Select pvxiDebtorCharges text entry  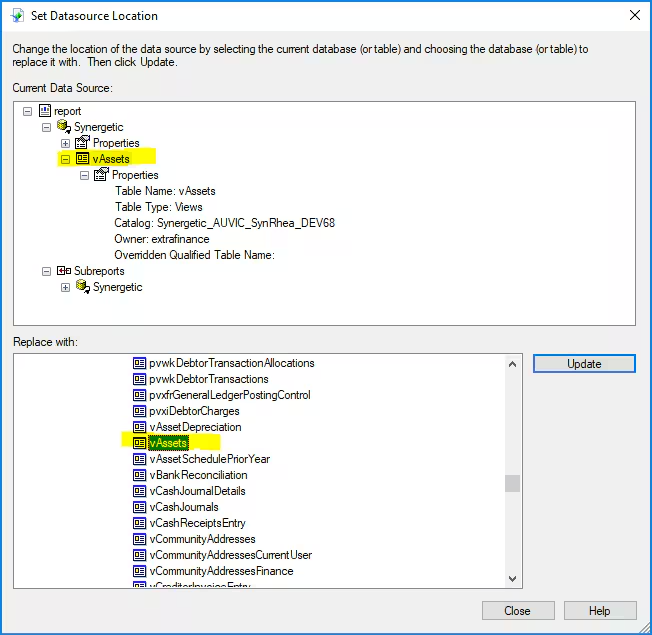[194, 411]
